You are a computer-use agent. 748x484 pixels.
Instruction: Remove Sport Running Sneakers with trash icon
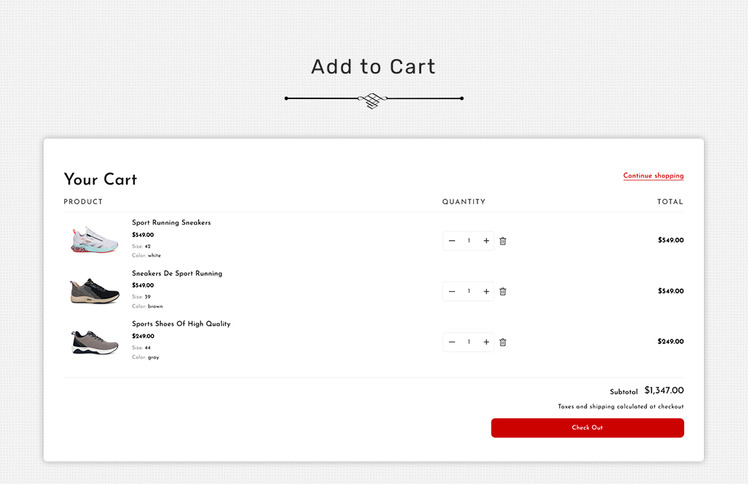point(503,241)
